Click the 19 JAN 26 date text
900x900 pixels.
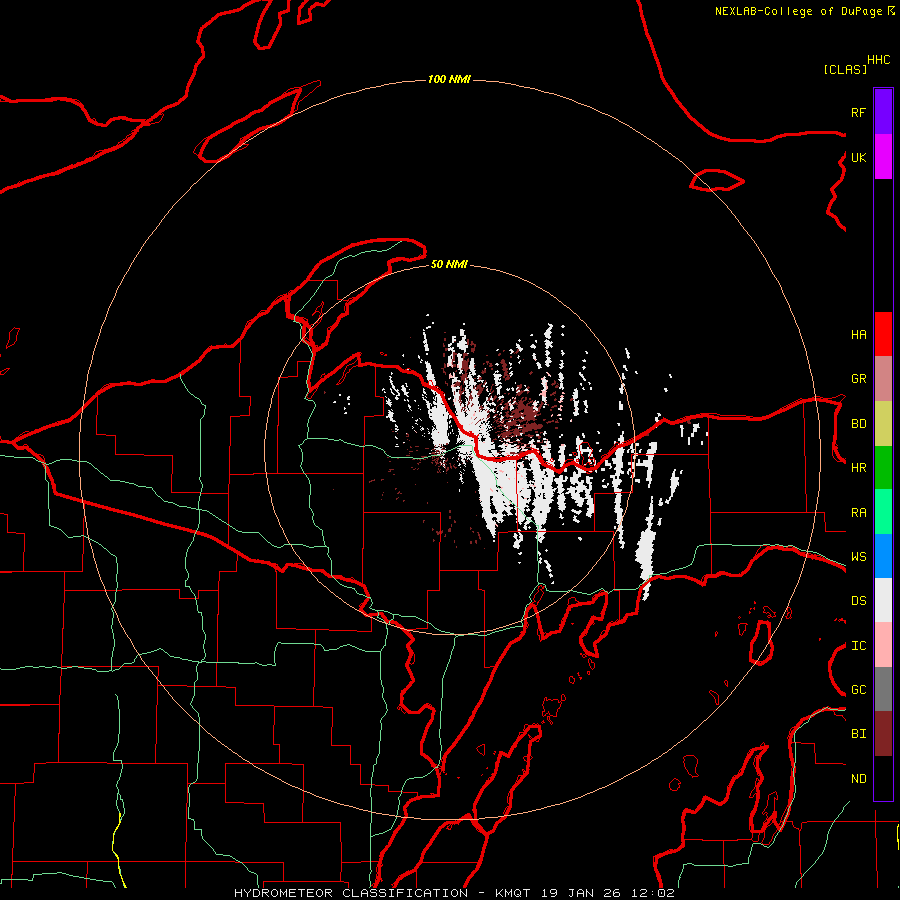pyautogui.click(x=581, y=893)
